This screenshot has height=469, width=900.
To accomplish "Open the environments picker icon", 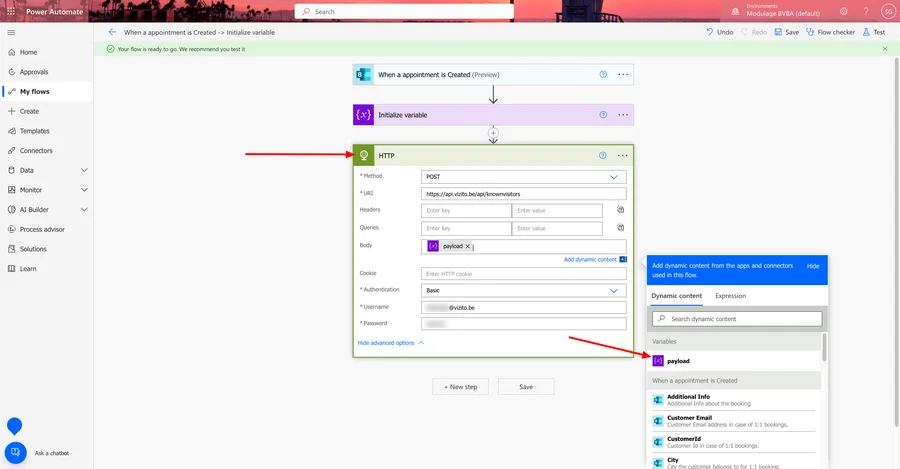I will point(735,11).
